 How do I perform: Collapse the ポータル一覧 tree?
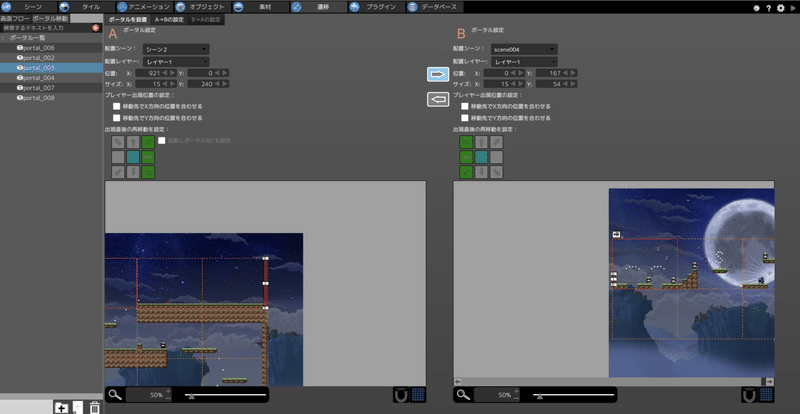coord(4,38)
